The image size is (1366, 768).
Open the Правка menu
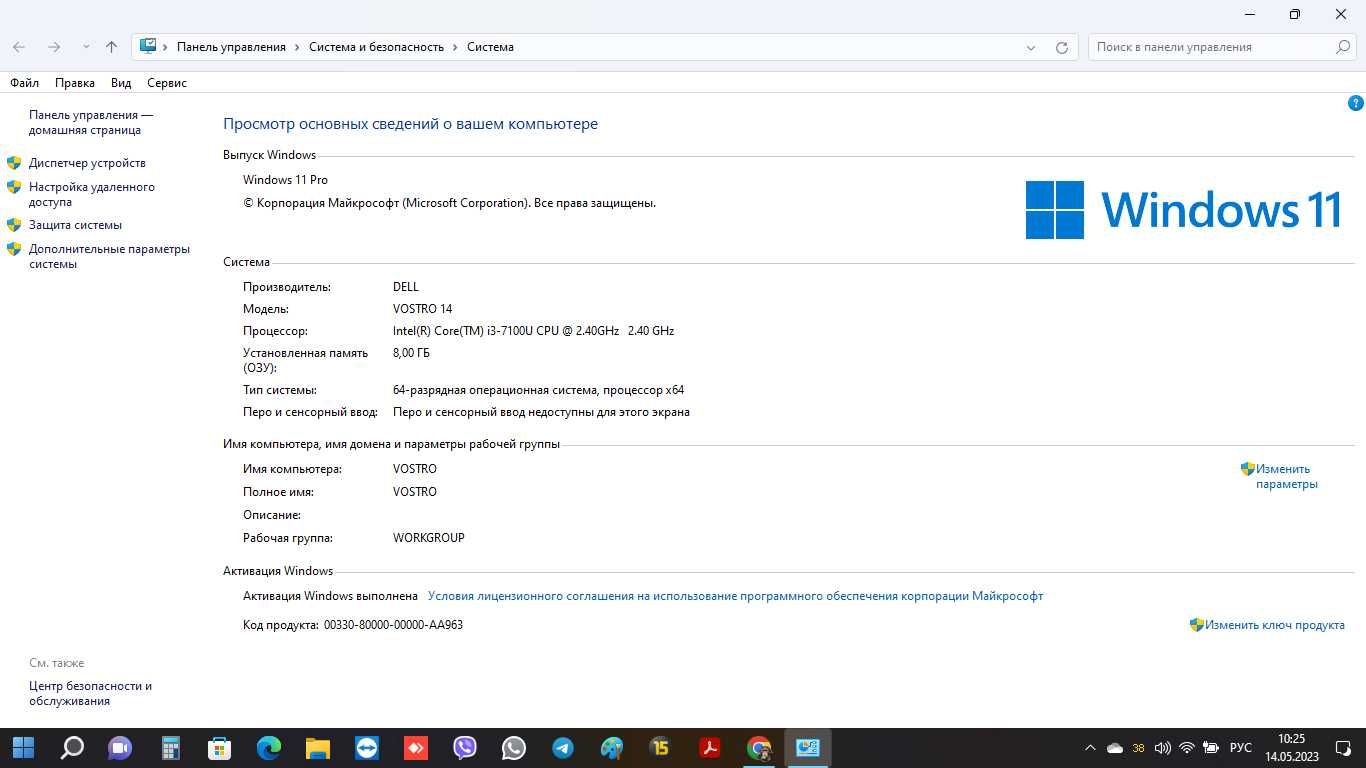[75, 83]
